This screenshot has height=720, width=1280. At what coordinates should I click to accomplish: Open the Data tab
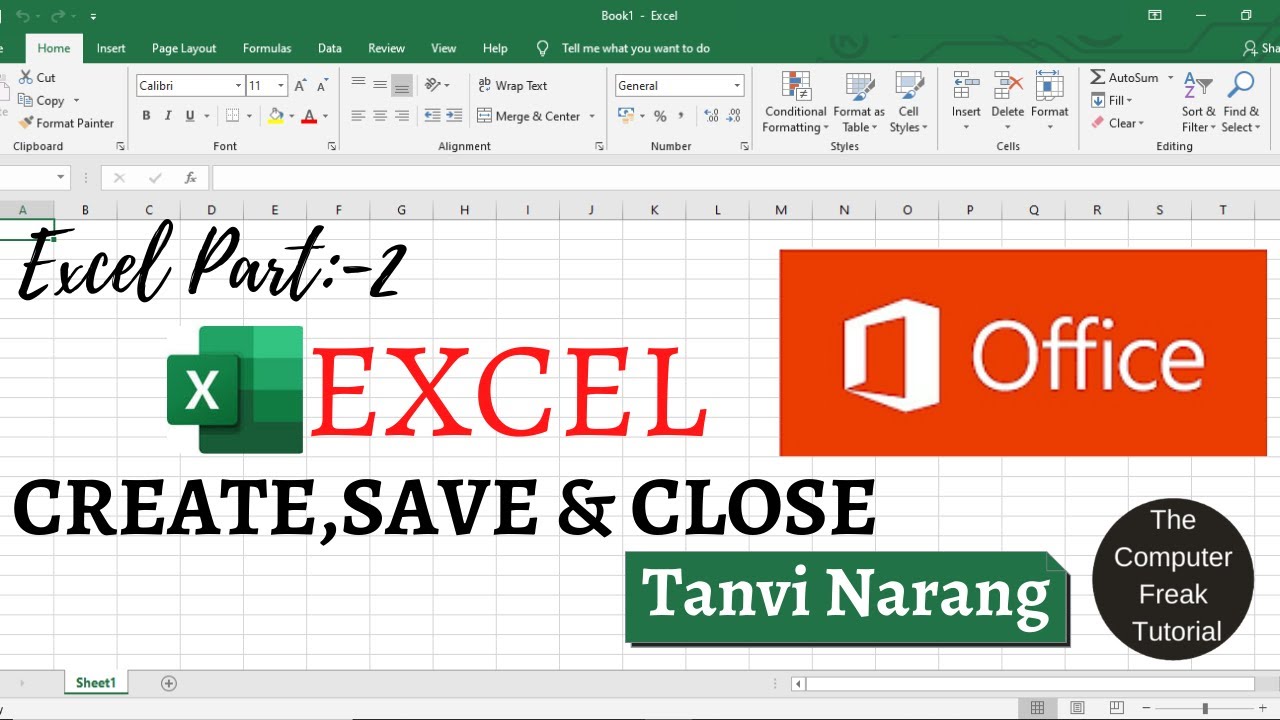coord(330,48)
